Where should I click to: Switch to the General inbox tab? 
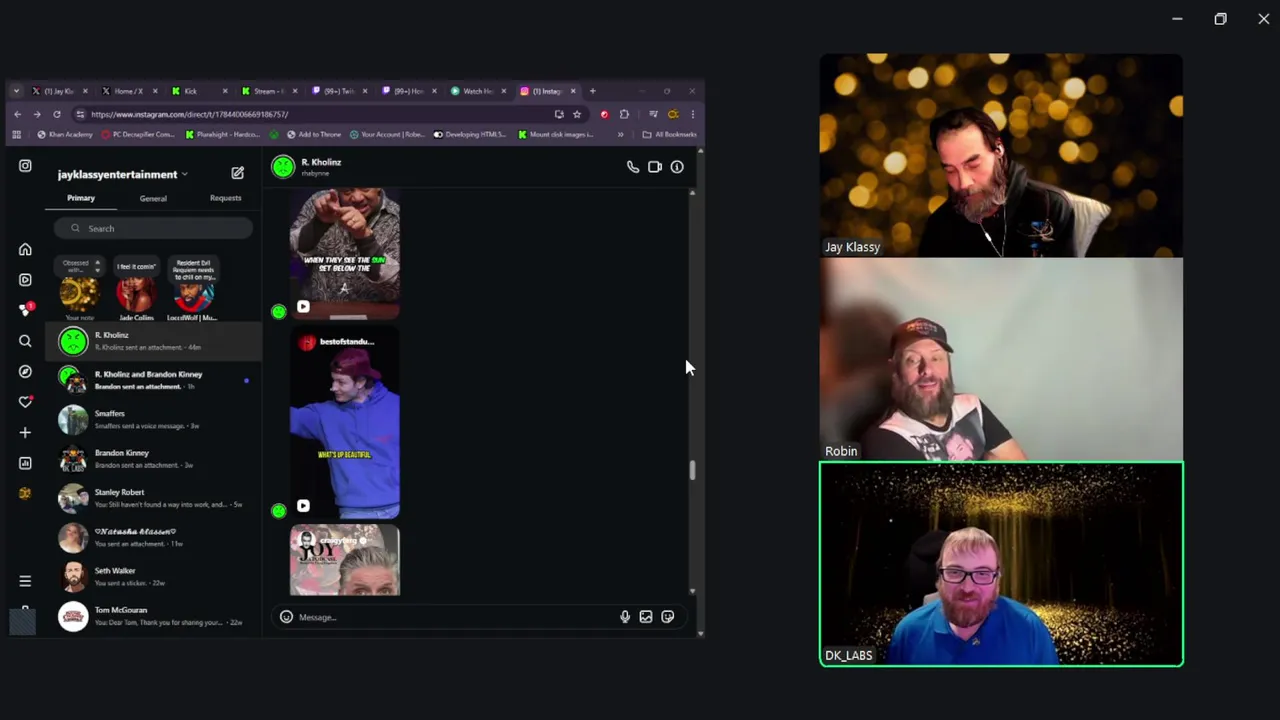click(153, 198)
